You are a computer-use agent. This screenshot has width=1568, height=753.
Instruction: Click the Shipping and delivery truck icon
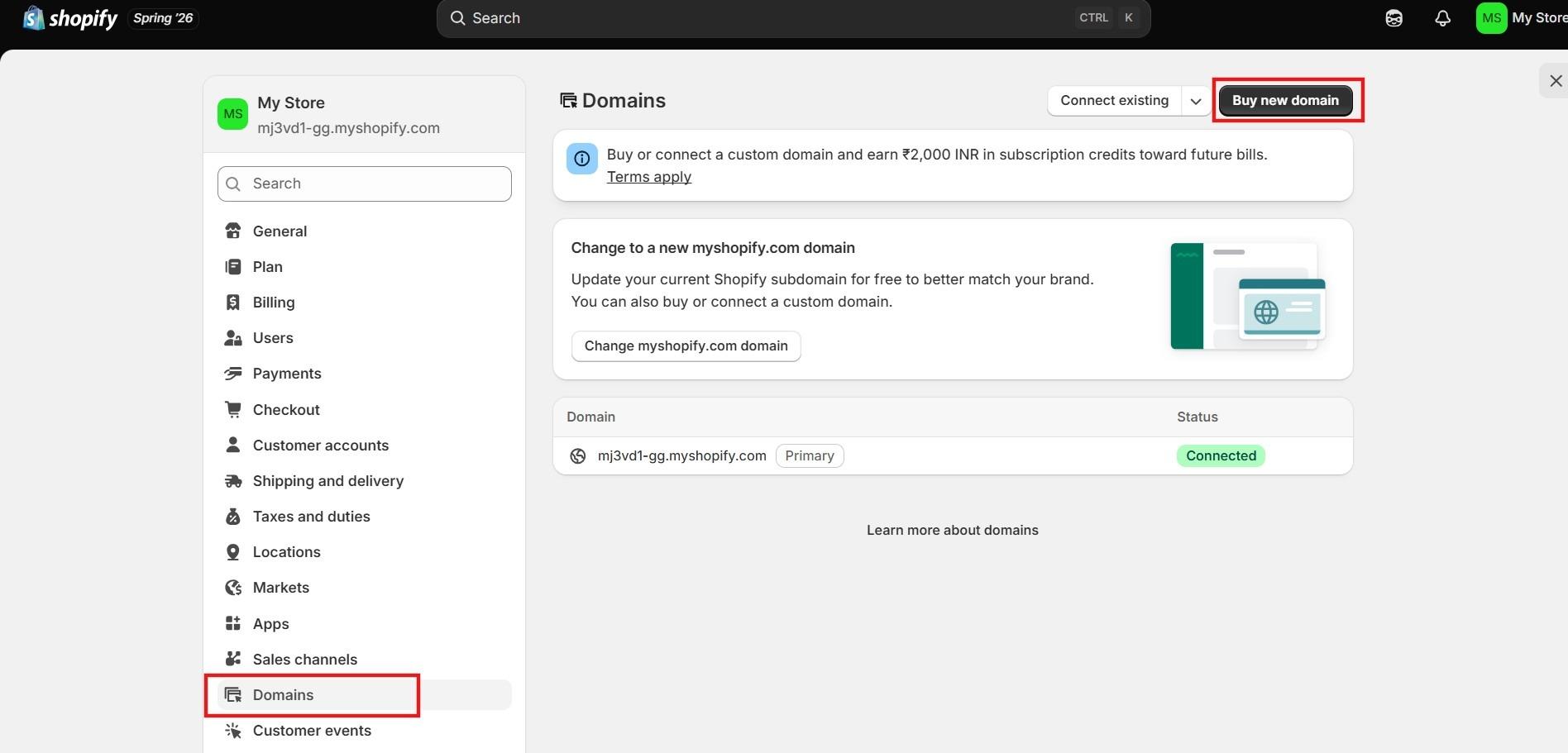click(233, 480)
